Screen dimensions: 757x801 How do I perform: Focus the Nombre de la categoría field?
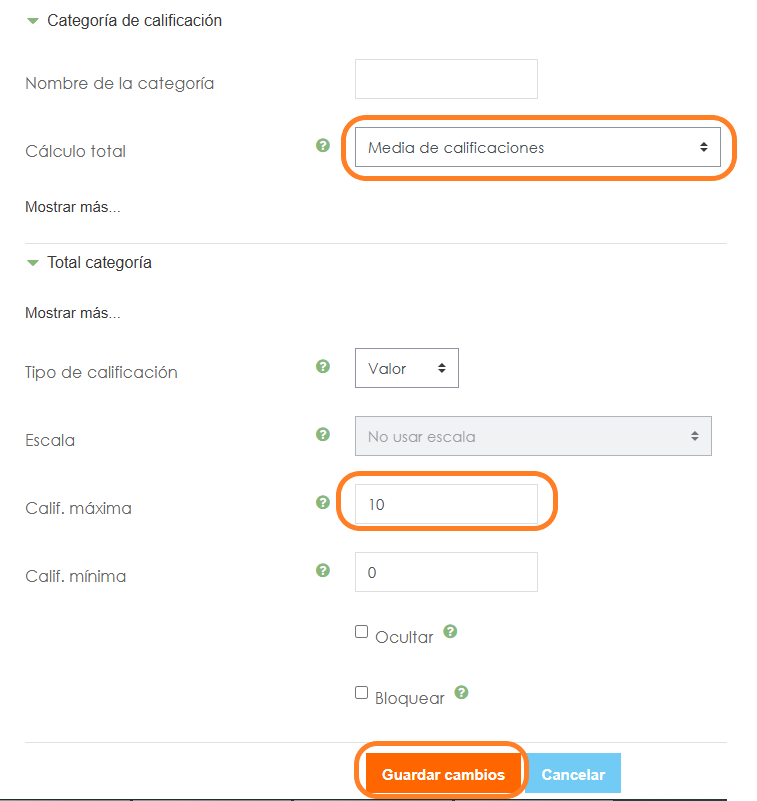click(x=446, y=80)
